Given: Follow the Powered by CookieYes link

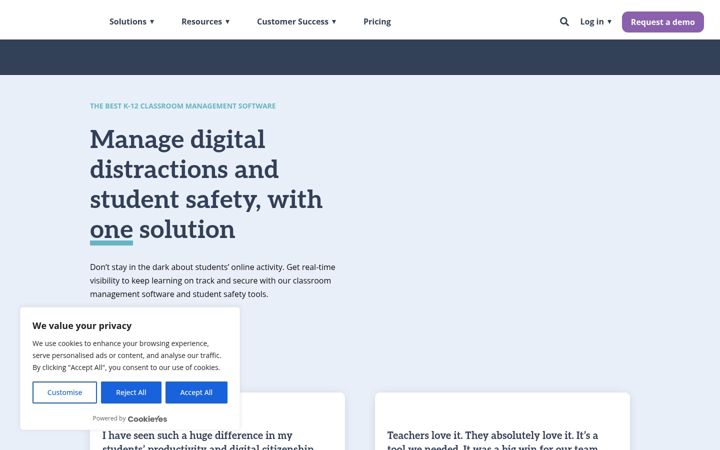Looking at the screenshot, I should (130, 419).
